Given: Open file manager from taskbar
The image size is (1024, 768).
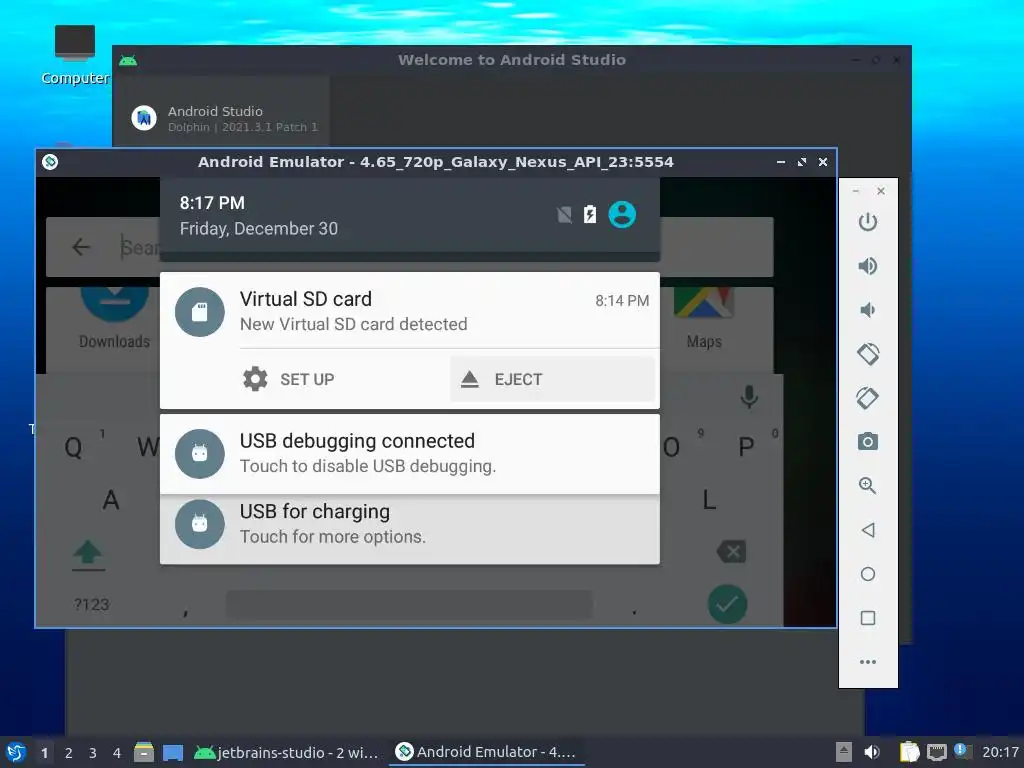Looking at the screenshot, I should click(x=144, y=752).
